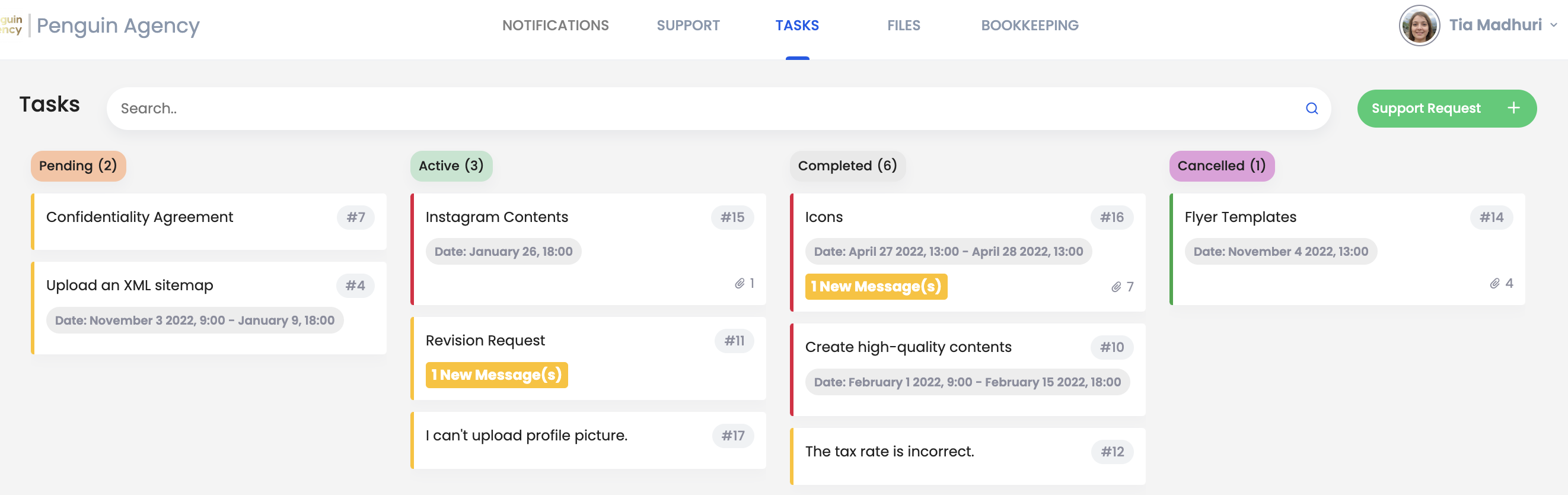The image size is (1568, 495).
Task: Click the #17 task number badge
Action: click(732, 436)
